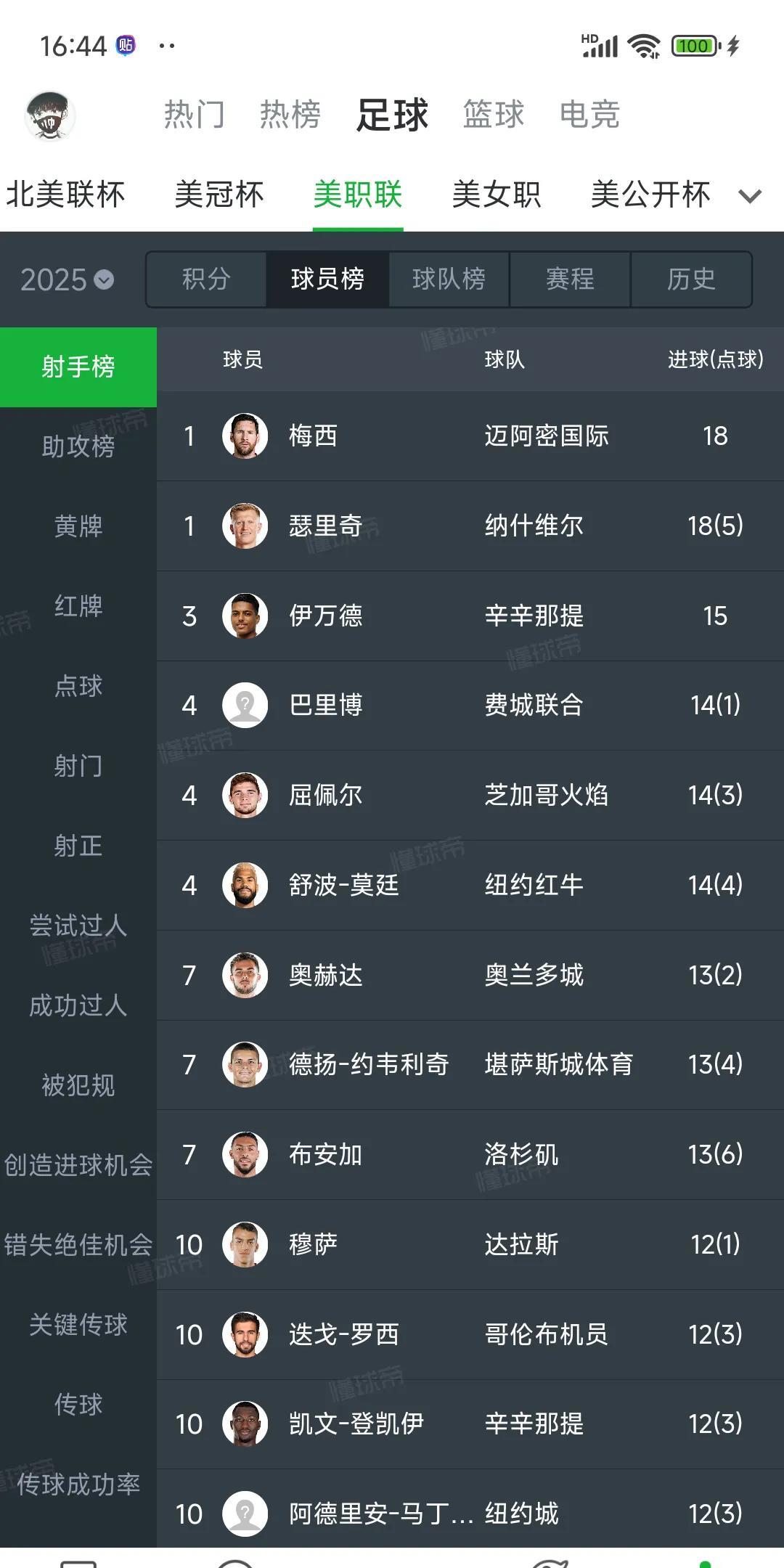Open the 2025 season dropdown

(x=67, y=279)
